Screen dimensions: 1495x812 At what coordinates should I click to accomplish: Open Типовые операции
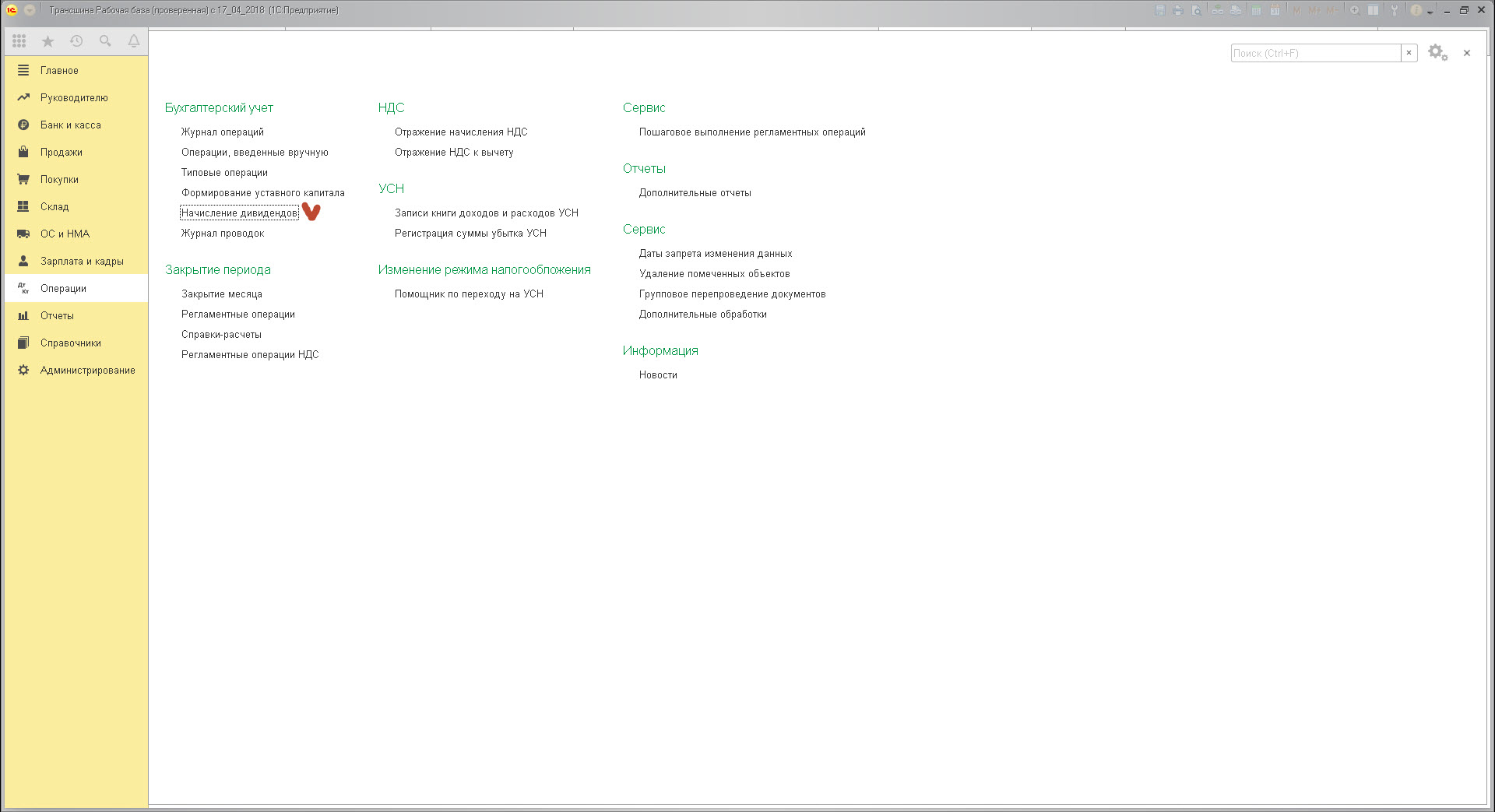[x=224, y=173]
